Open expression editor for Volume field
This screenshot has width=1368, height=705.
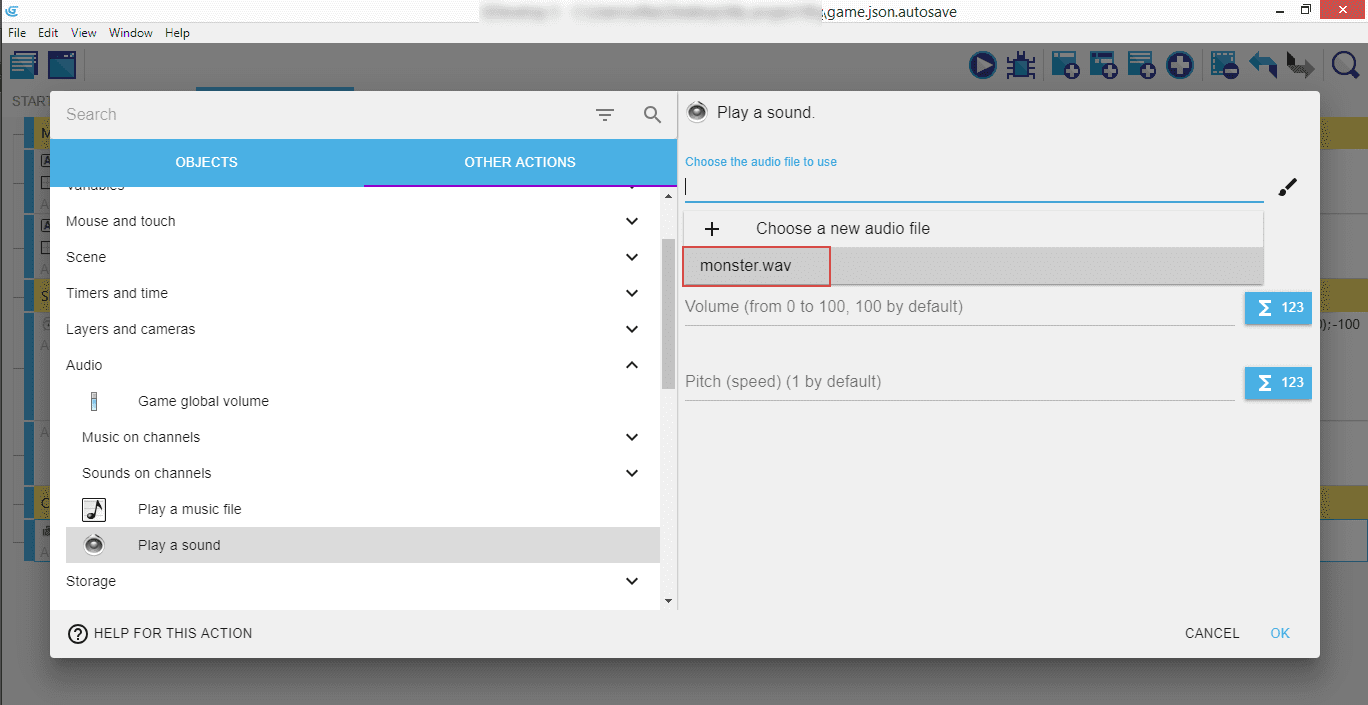click(x=1277, y=308)
